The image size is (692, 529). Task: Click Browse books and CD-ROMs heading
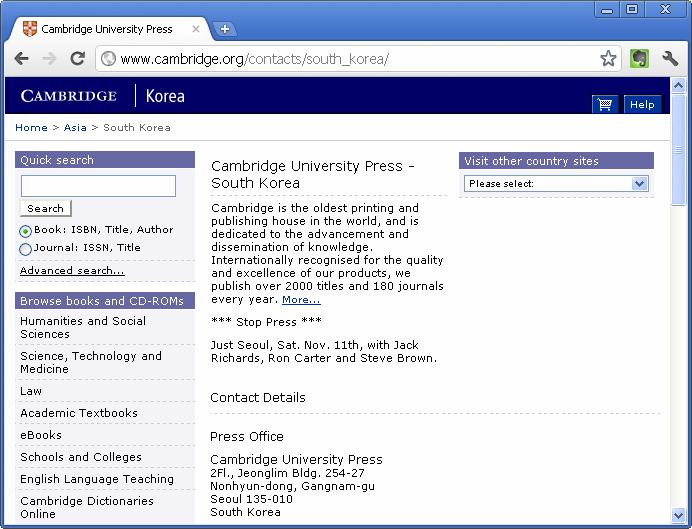click(x=105, y=300)
